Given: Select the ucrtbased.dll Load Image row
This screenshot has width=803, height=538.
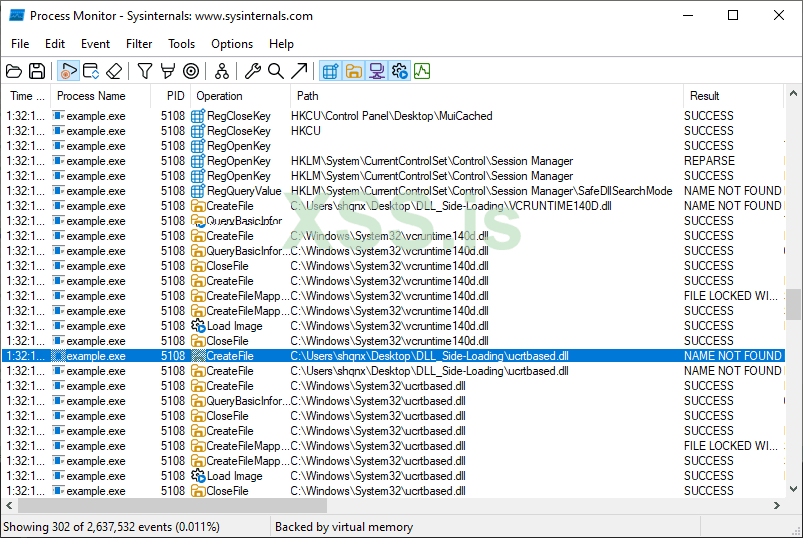Looking at the screenshot, I should click(x=393, y=476).
